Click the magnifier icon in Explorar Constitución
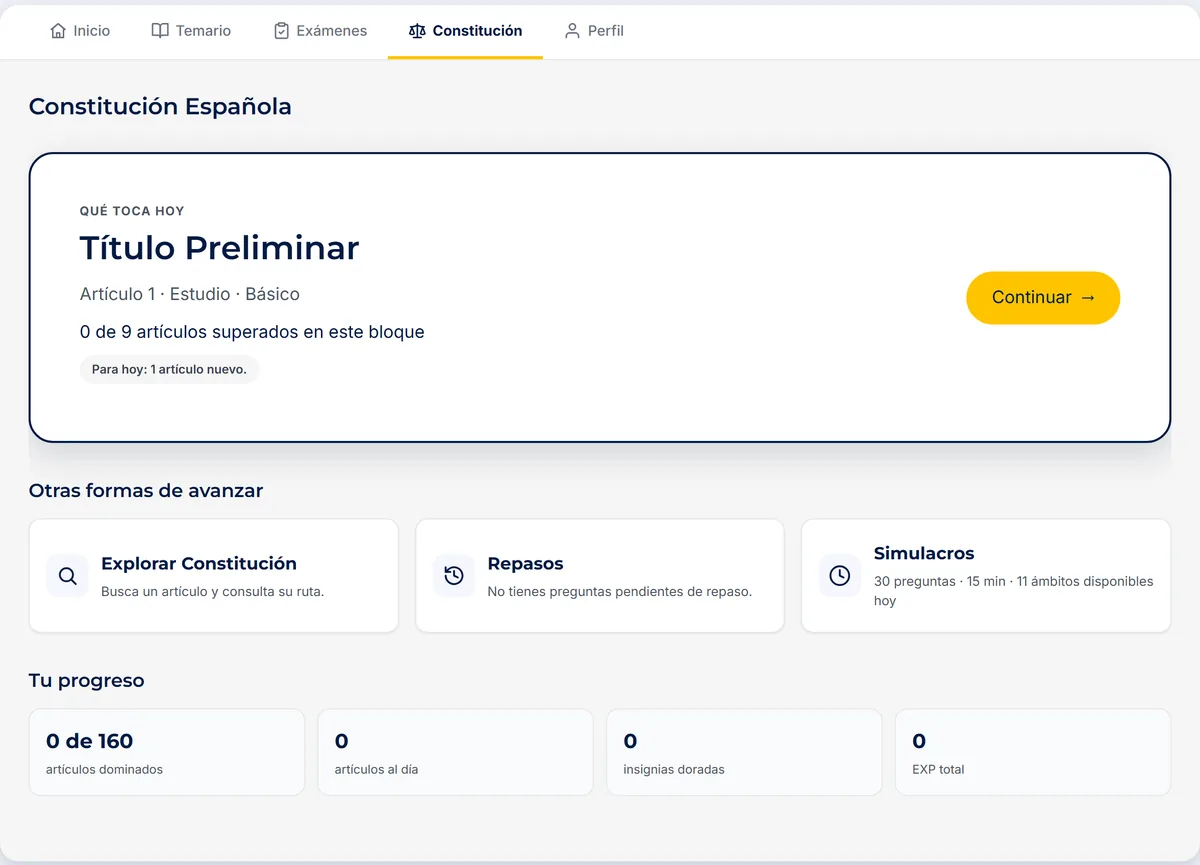 point(67,576)
